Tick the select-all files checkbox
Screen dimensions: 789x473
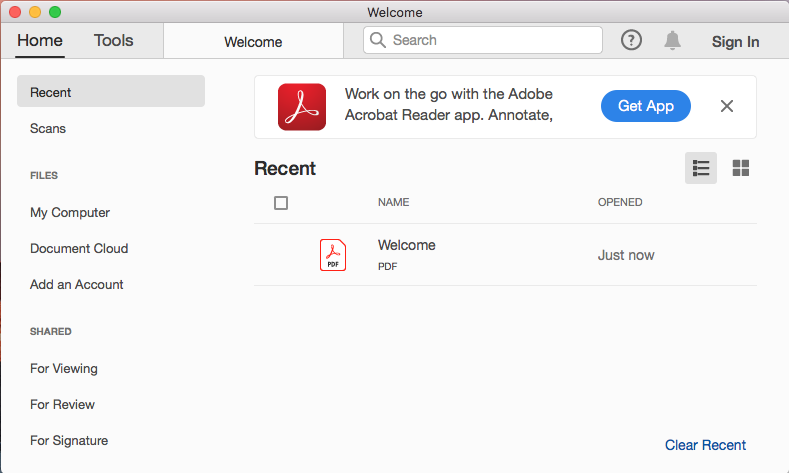tap(281, 203)
